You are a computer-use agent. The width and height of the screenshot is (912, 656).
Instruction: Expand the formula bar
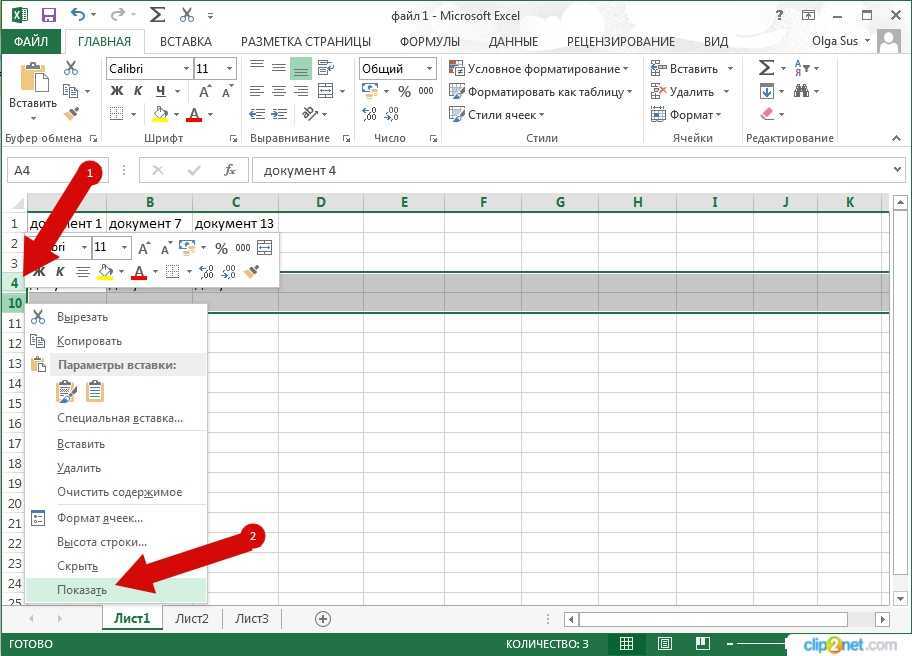tap(896, 170)
